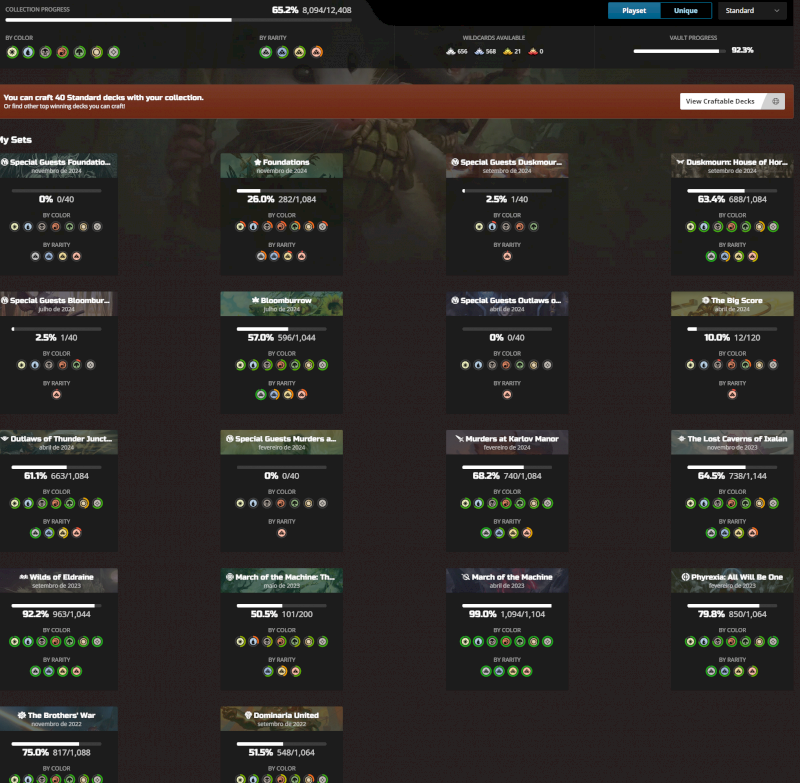Click Foundations white mana color icon
Viewport: 800px width, 783px height.
(240, 226)
